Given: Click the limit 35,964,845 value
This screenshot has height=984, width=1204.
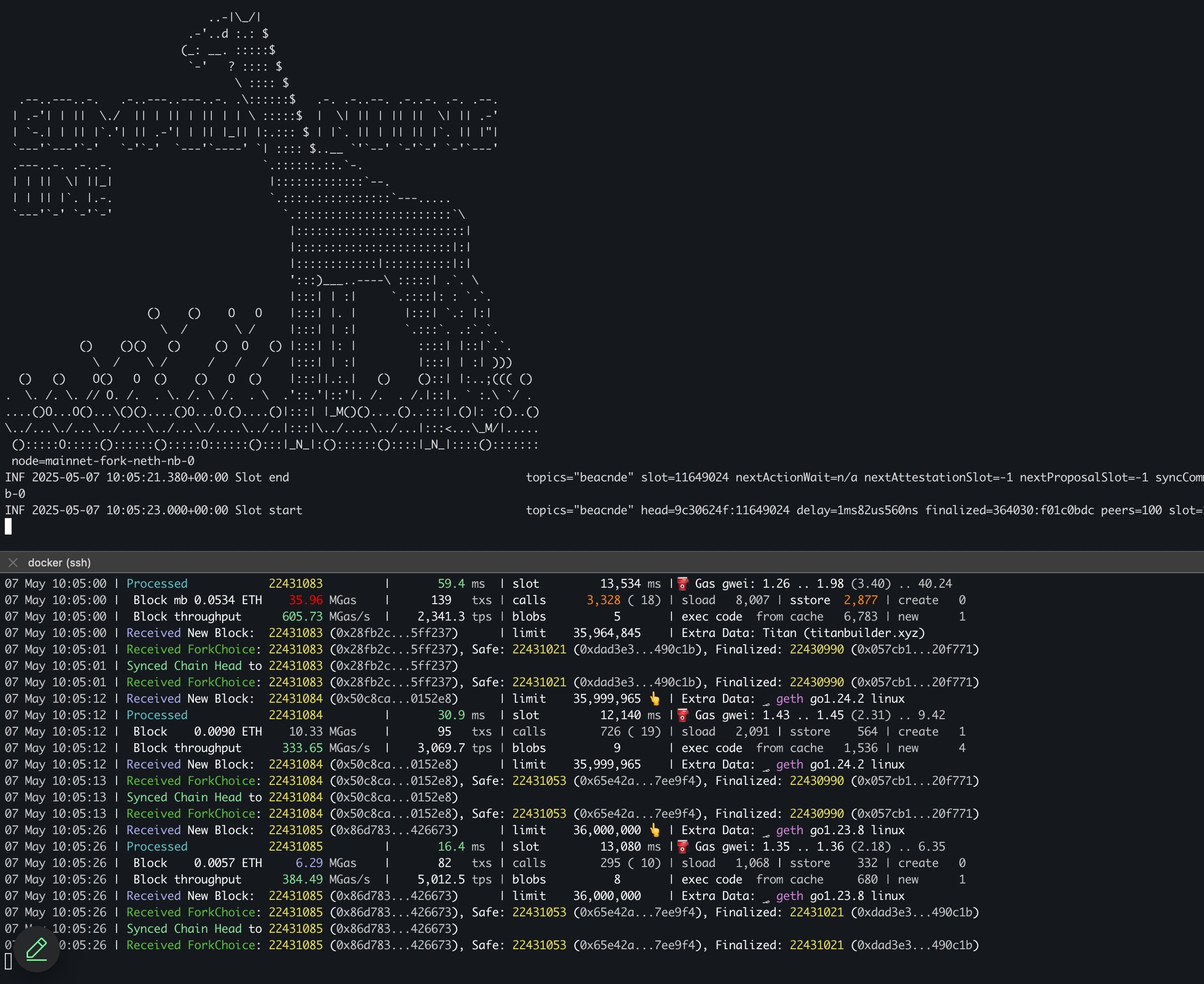Looking at the screenshot, I should tap(607, 633).
